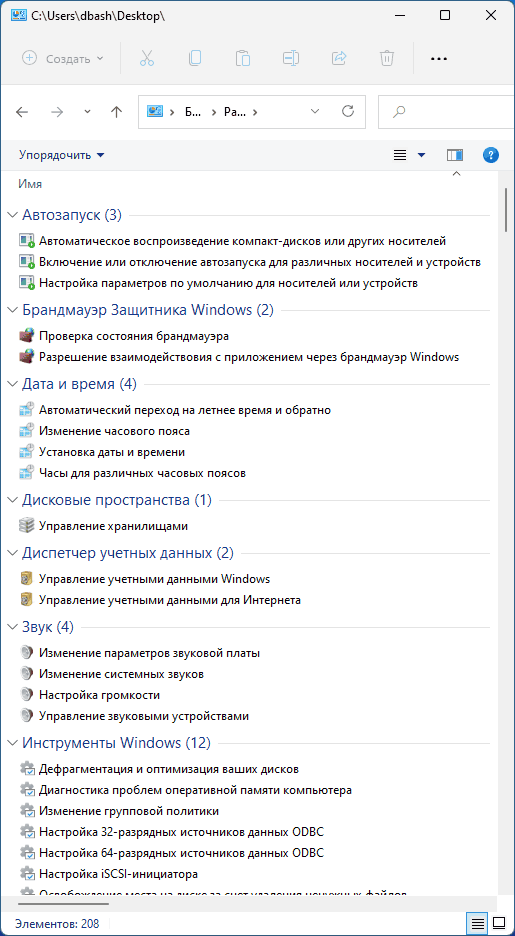Image resolution: width=515 pixels, height=936 pixels.
Task: Open Часы для различных часовых поясов
Action: coord(143,473)
